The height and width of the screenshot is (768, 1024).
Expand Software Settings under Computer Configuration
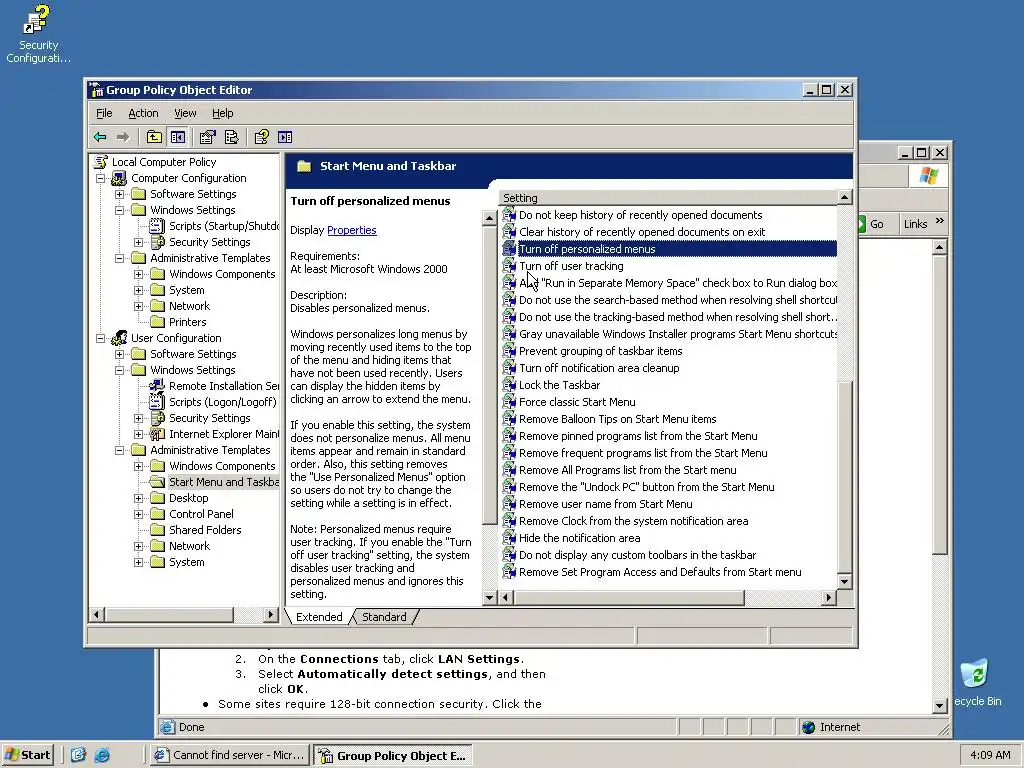pos(120,194)
